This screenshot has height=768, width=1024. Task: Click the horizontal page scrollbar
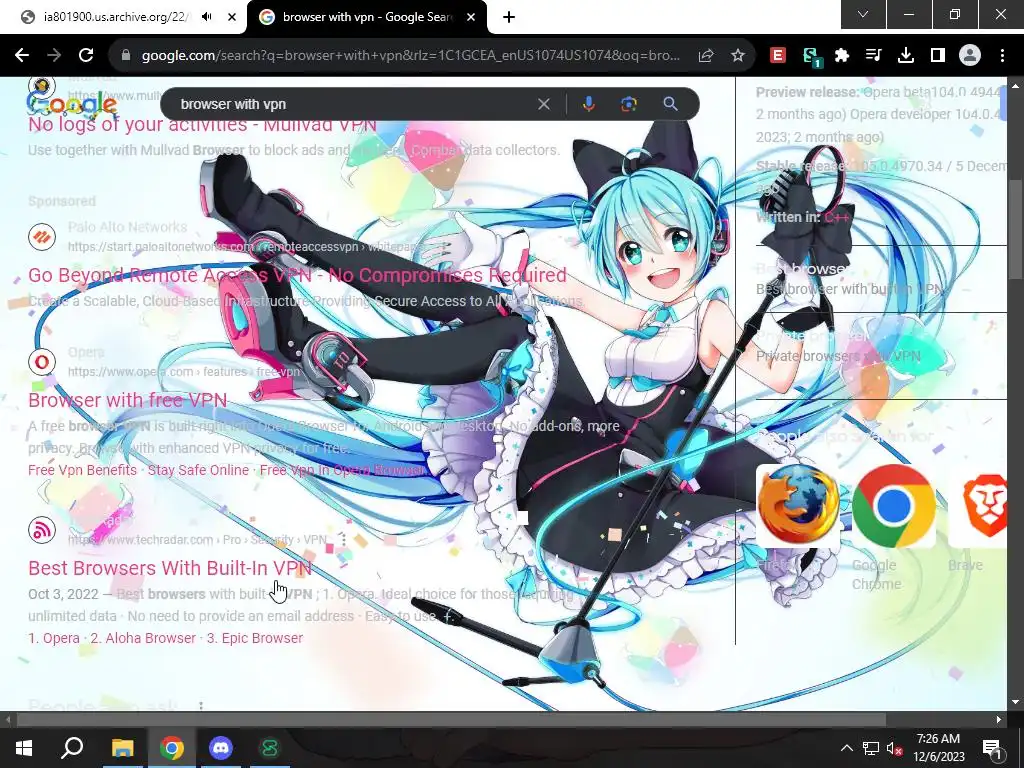pyautogui.click(x=451, y=720)
